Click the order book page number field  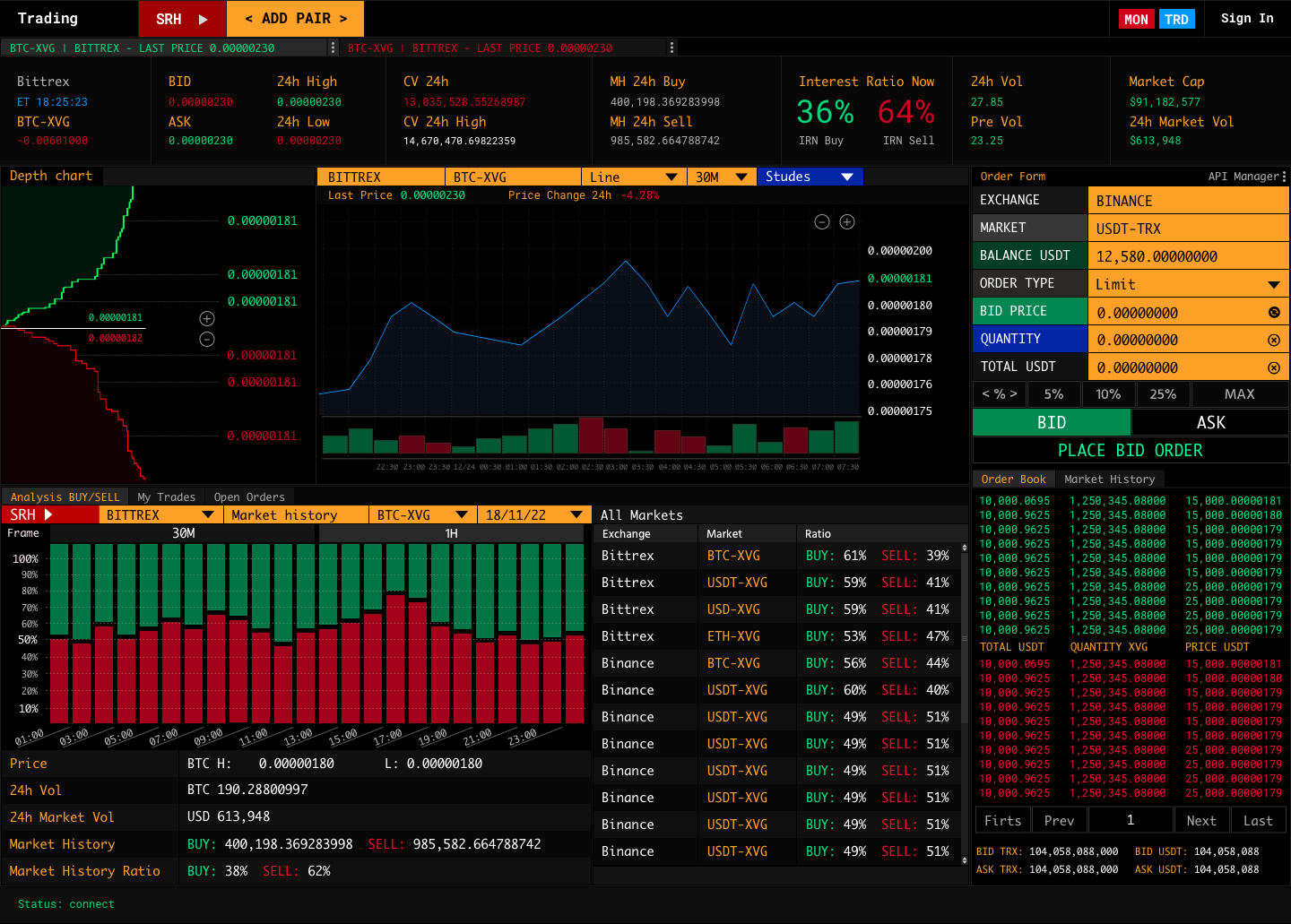tap(1131, 820)
